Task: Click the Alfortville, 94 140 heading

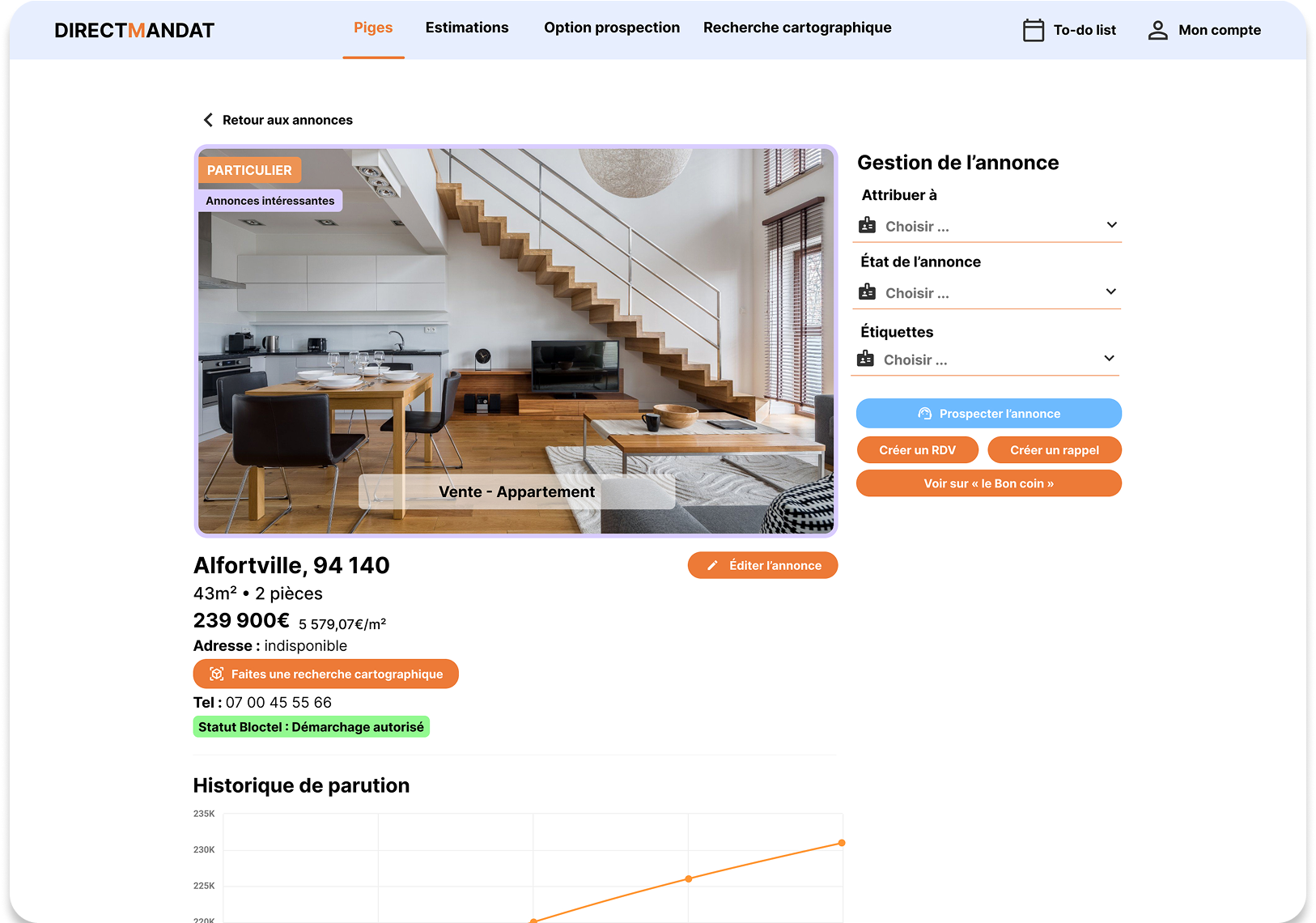Action: [291, 565]
